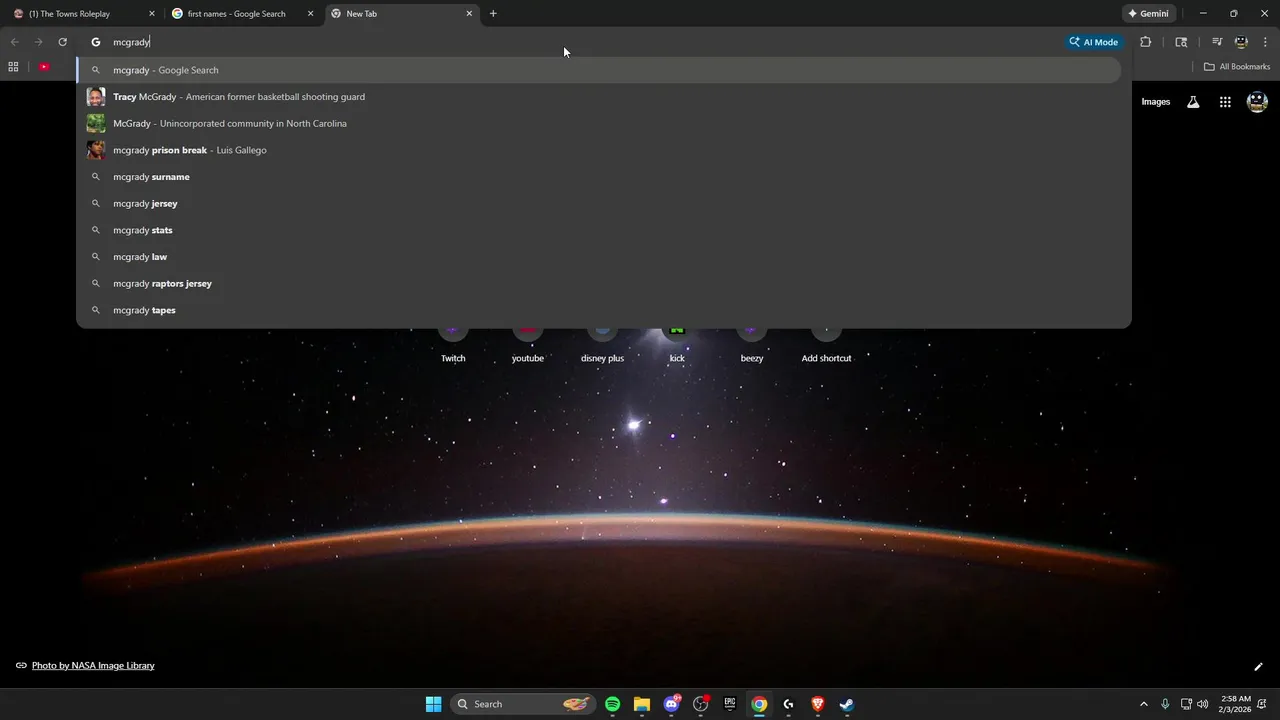Select mcgrady jersey suggestion
This screenshot has height=720, width=1280.
point(598,203)
